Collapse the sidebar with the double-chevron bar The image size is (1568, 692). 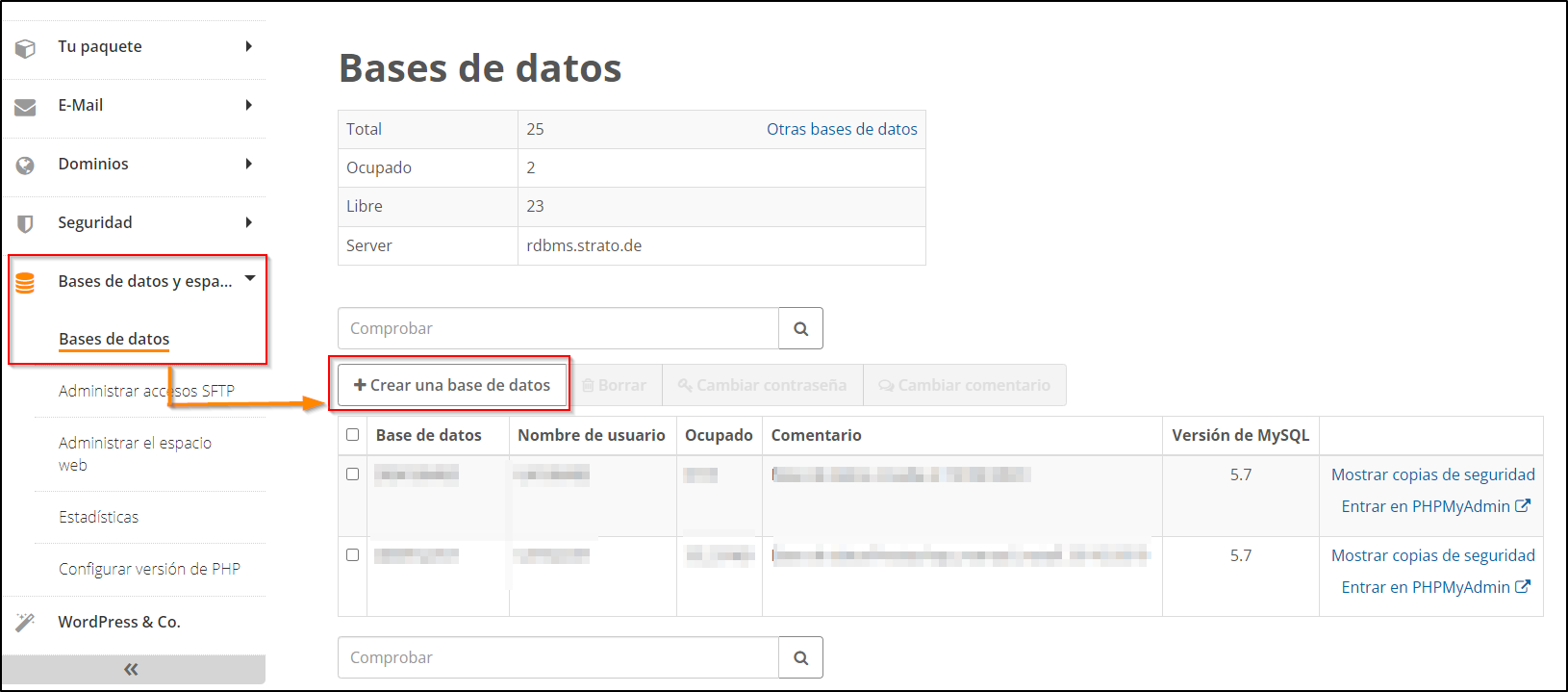click(133, 669)
